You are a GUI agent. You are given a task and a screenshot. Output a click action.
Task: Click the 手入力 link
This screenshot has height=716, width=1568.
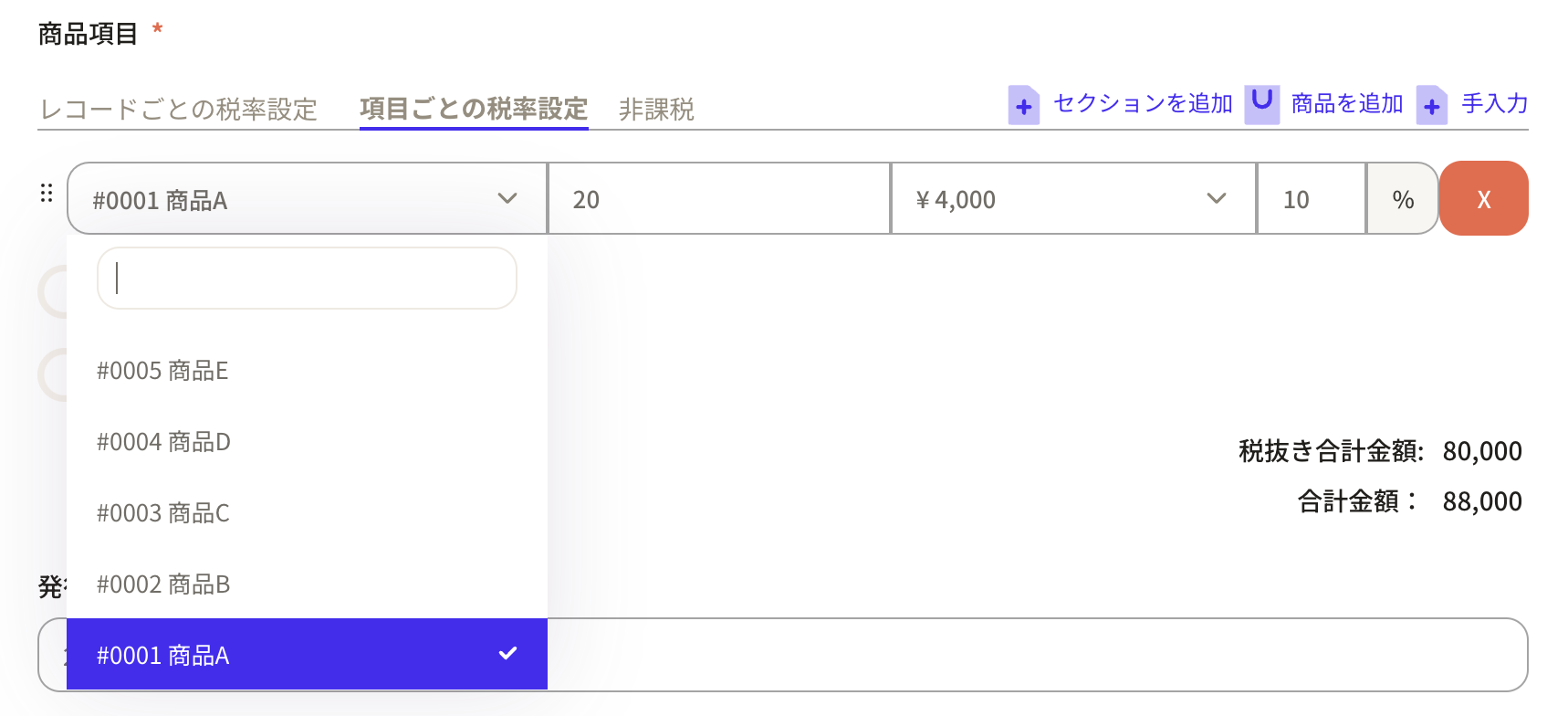click(x=1494, y=103)
